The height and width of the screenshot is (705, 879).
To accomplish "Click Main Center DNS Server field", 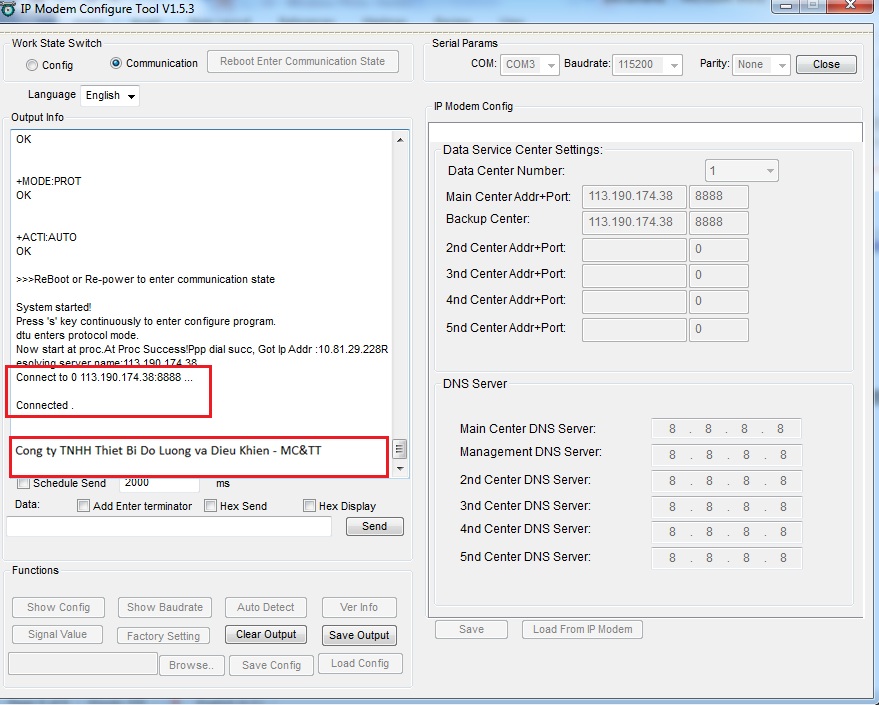I will (726, 429).
